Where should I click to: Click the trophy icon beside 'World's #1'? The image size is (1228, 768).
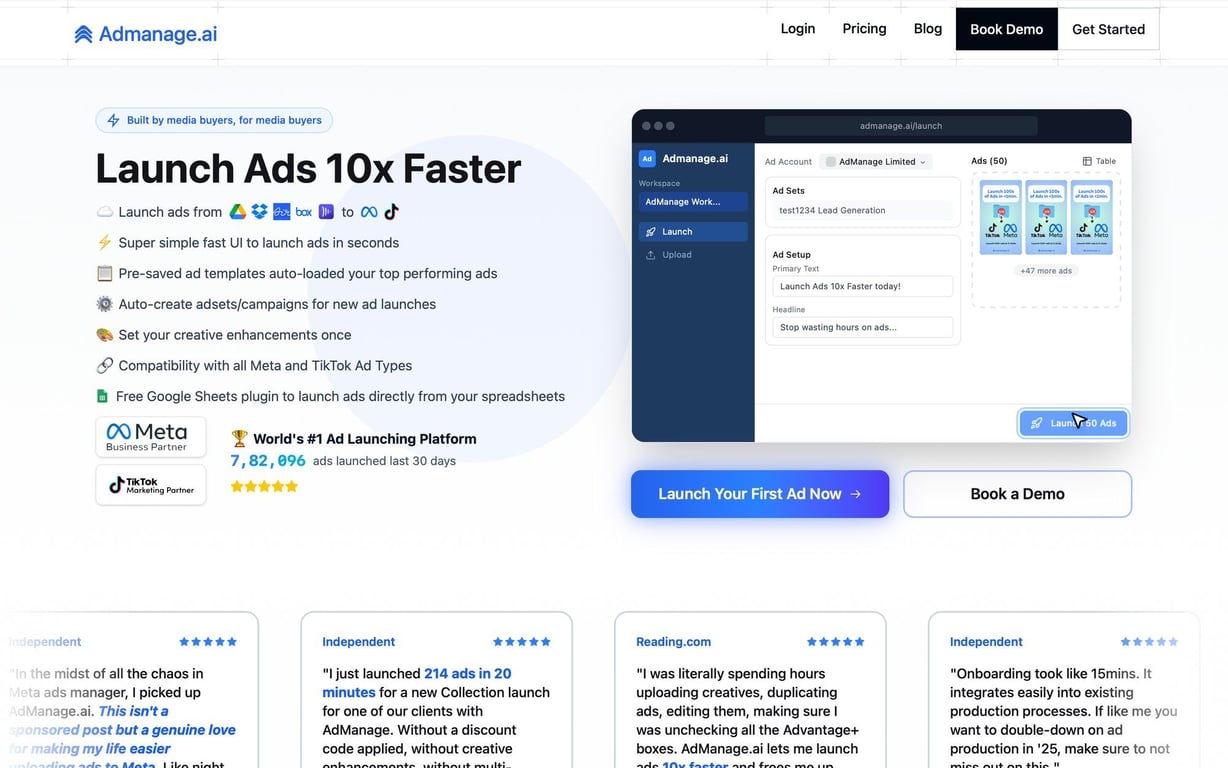[239, 438]
